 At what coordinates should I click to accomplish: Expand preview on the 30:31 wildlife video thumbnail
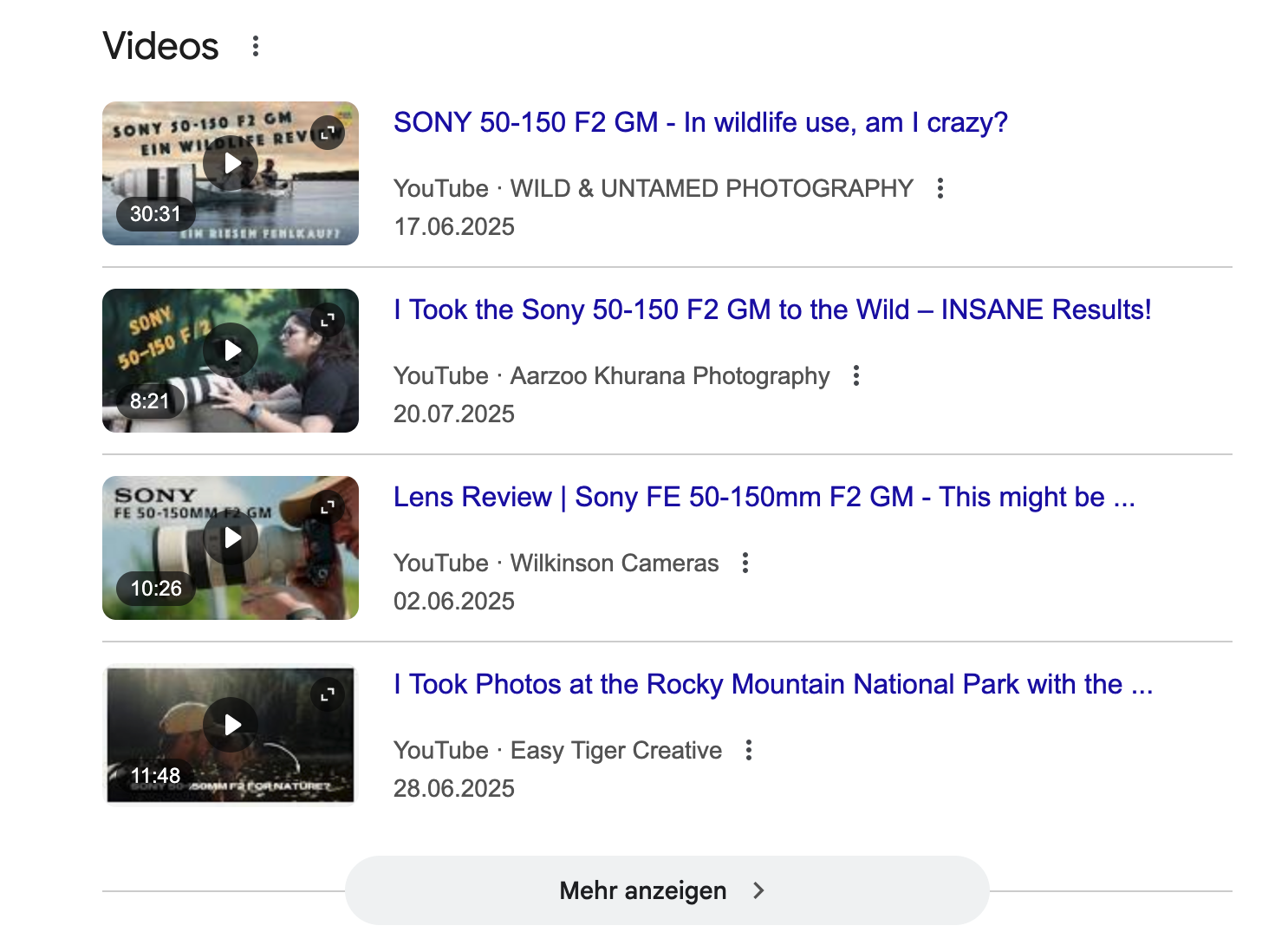[x=328, y=133]
